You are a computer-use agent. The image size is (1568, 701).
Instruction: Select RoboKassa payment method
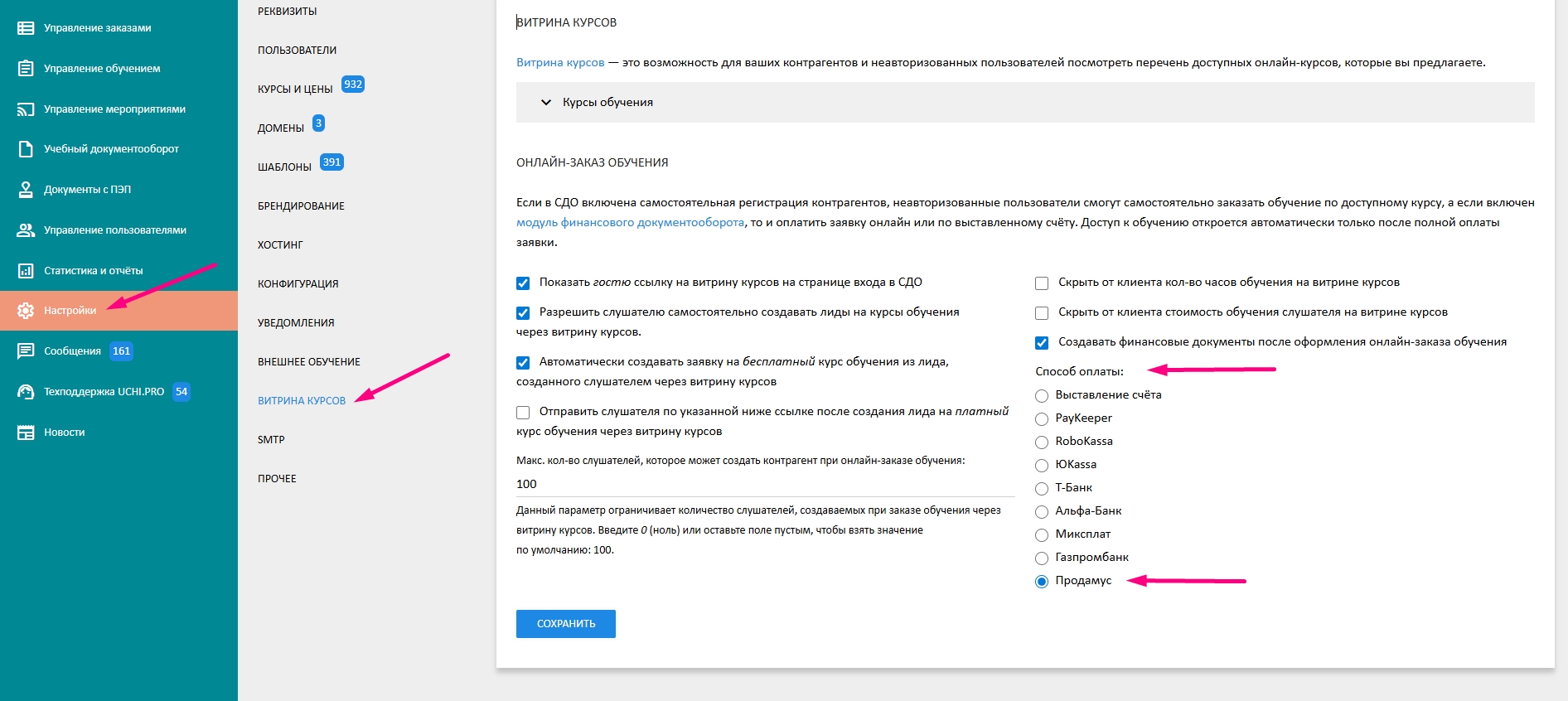(1042, 442)
